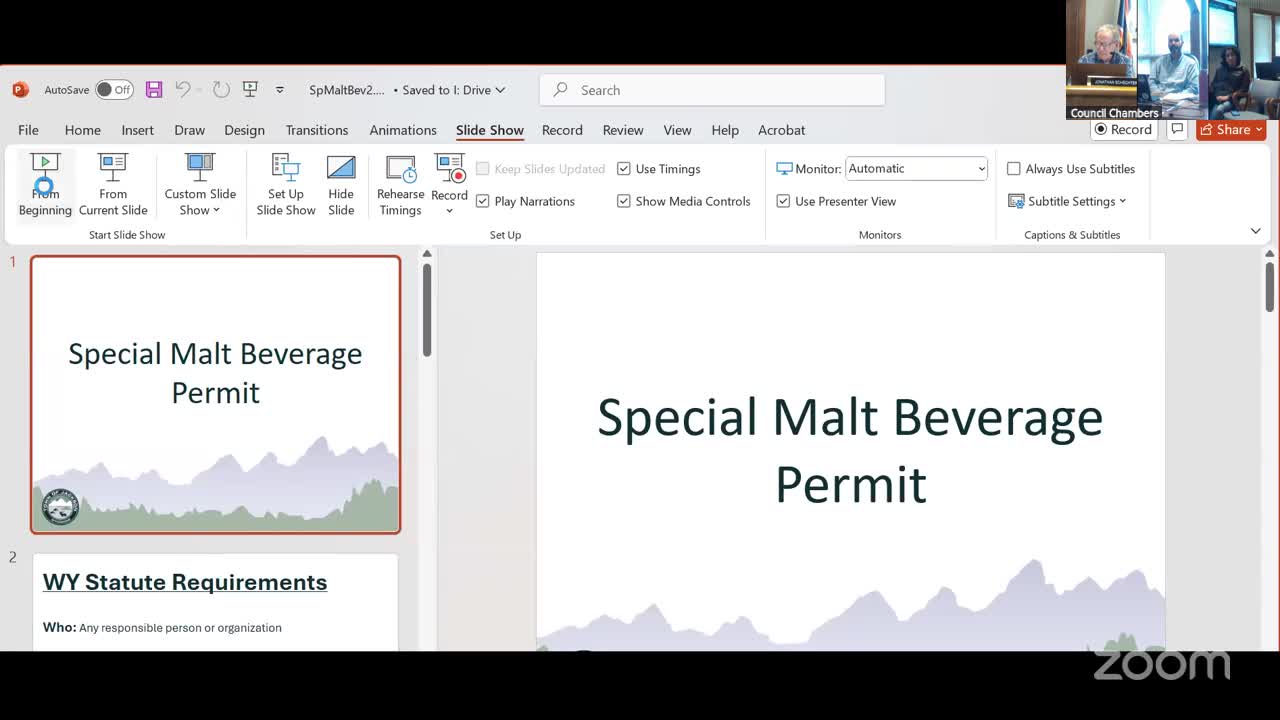Expand Custom Slide Show dropdown
The height and width of the screenshot is (720, 1280).
[200, 184]
